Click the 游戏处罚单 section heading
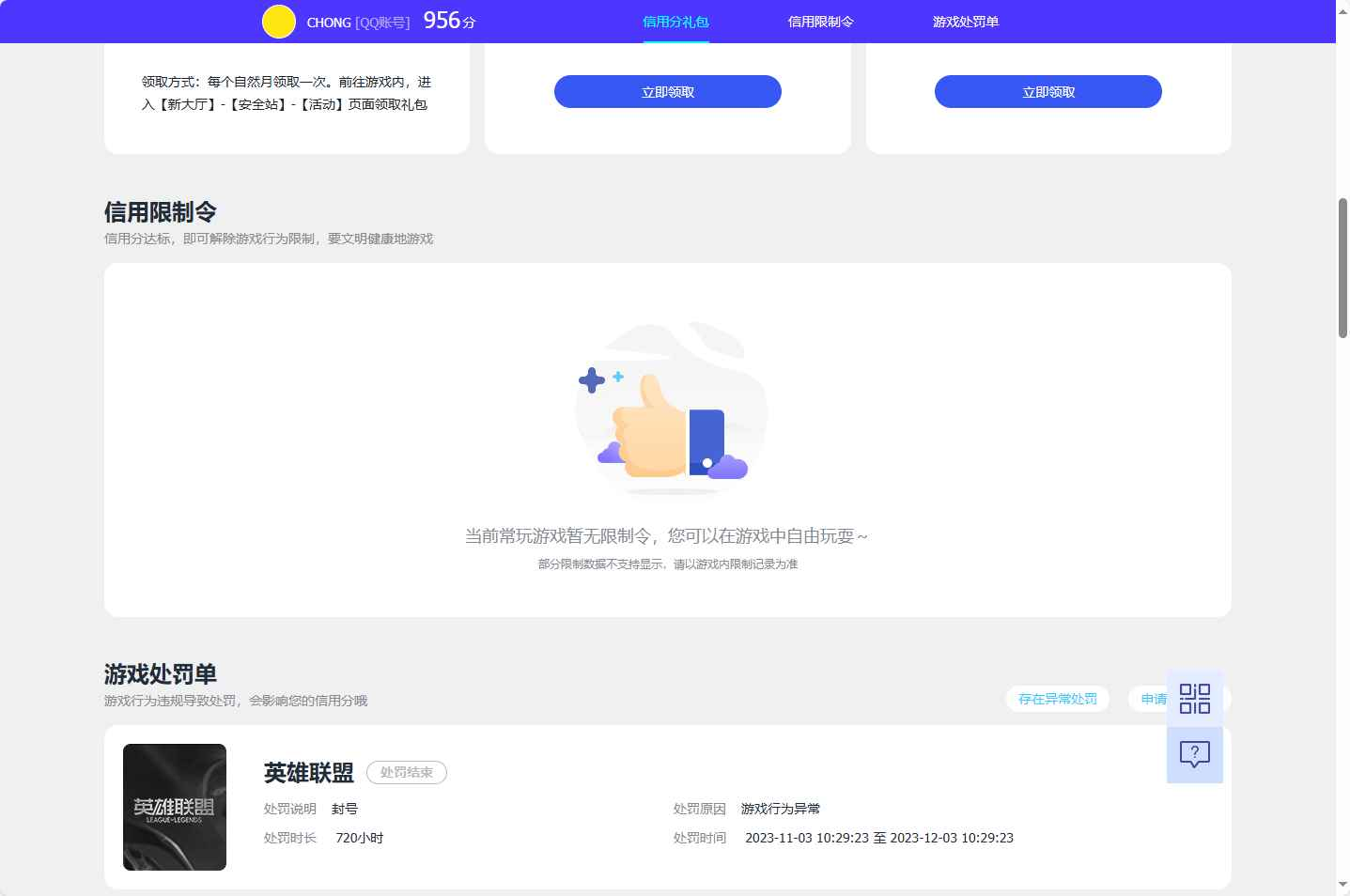1350x896 pixels. (161, 674)
